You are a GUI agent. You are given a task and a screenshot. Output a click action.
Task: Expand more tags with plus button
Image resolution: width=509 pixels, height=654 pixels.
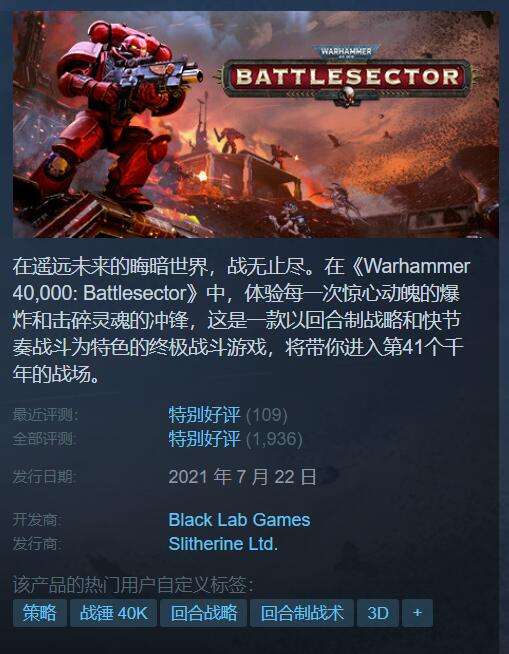click(x=417, y=613)
